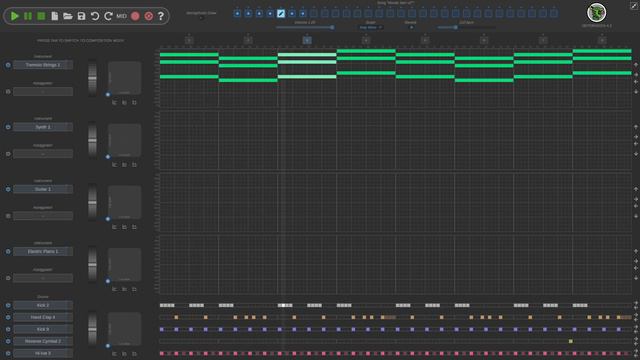Click the rightmost icon beneath Electric Piano 1 pad
This screenshot has width=640, height=360.
pyautogui.click(x=134, y=289)
